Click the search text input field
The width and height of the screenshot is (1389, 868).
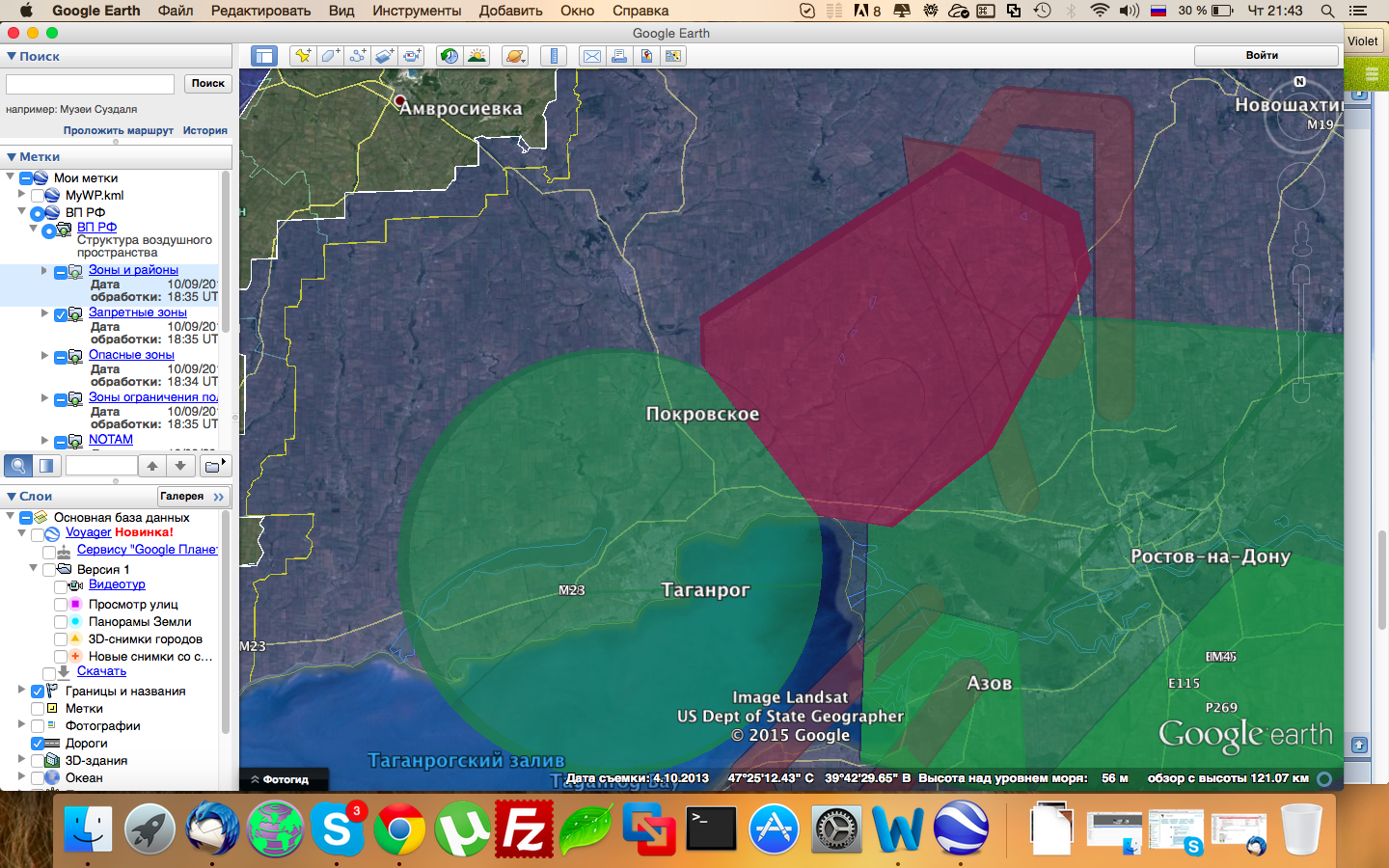(x=90, y=84)
